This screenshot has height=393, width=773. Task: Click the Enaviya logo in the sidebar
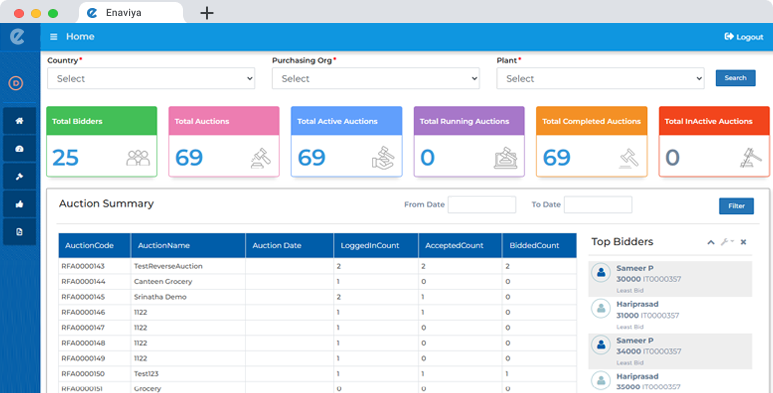pyautogui.click(x=18, y=36)
